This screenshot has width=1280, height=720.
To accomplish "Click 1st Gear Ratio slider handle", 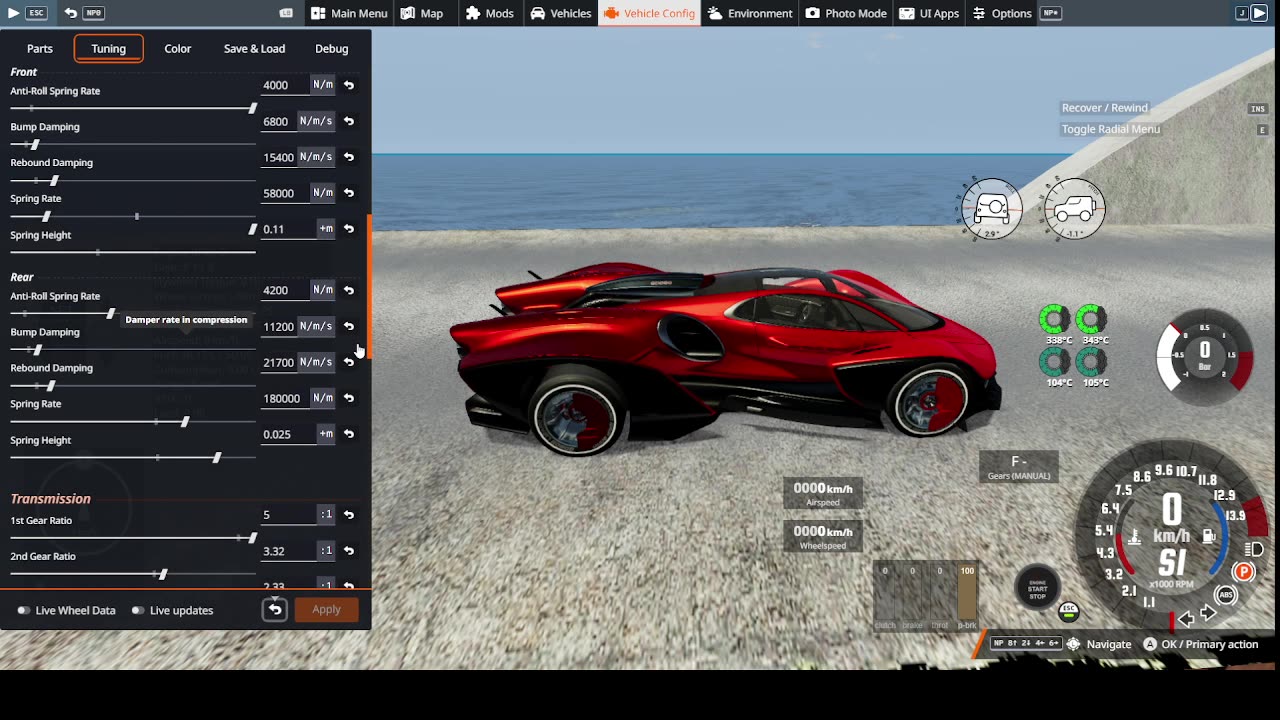I will click(x=252, y=538).
